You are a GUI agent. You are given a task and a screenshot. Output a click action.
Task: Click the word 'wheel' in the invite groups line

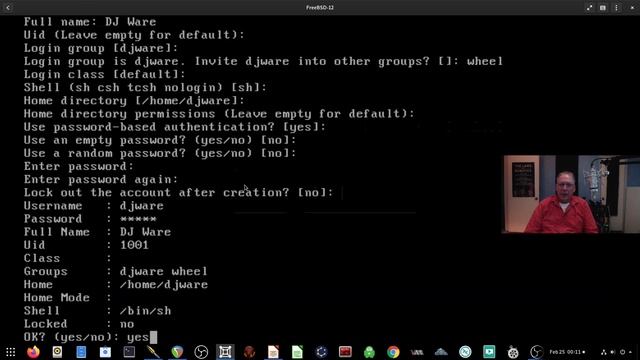[x=485, y=61]
